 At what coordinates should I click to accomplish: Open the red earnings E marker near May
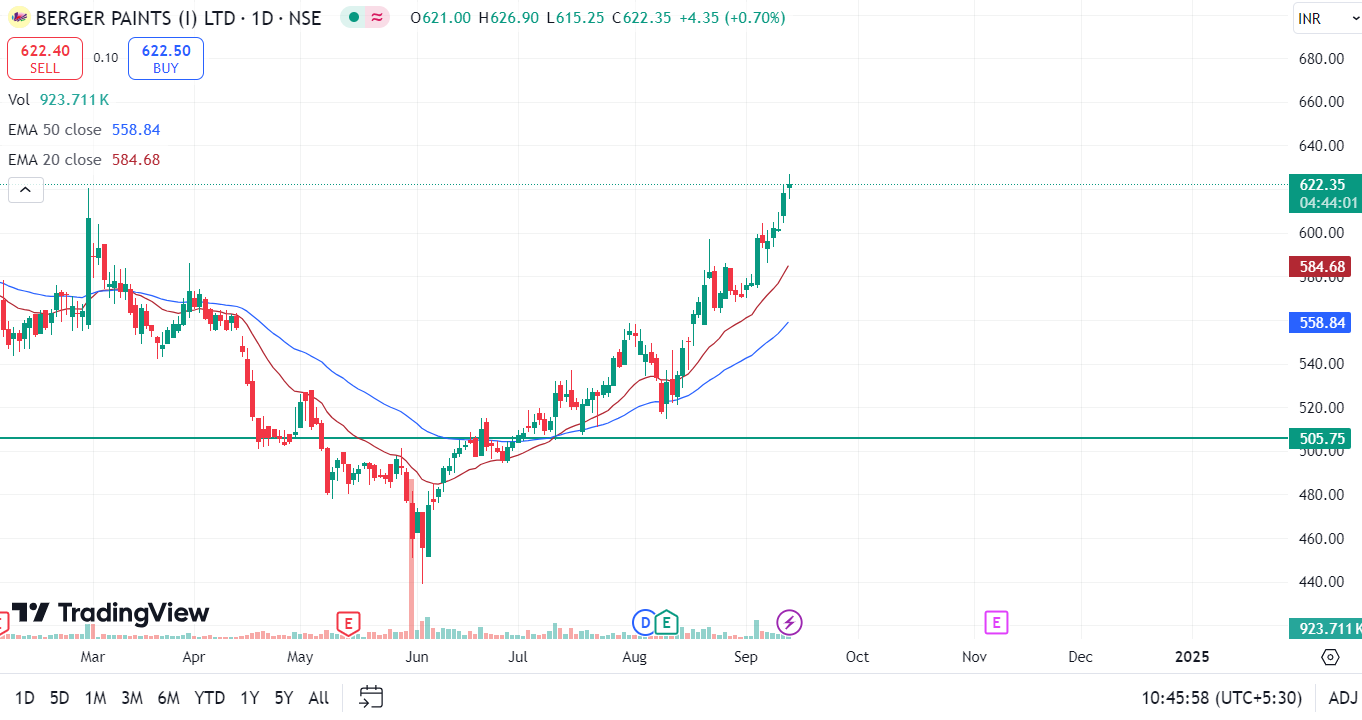348,623
